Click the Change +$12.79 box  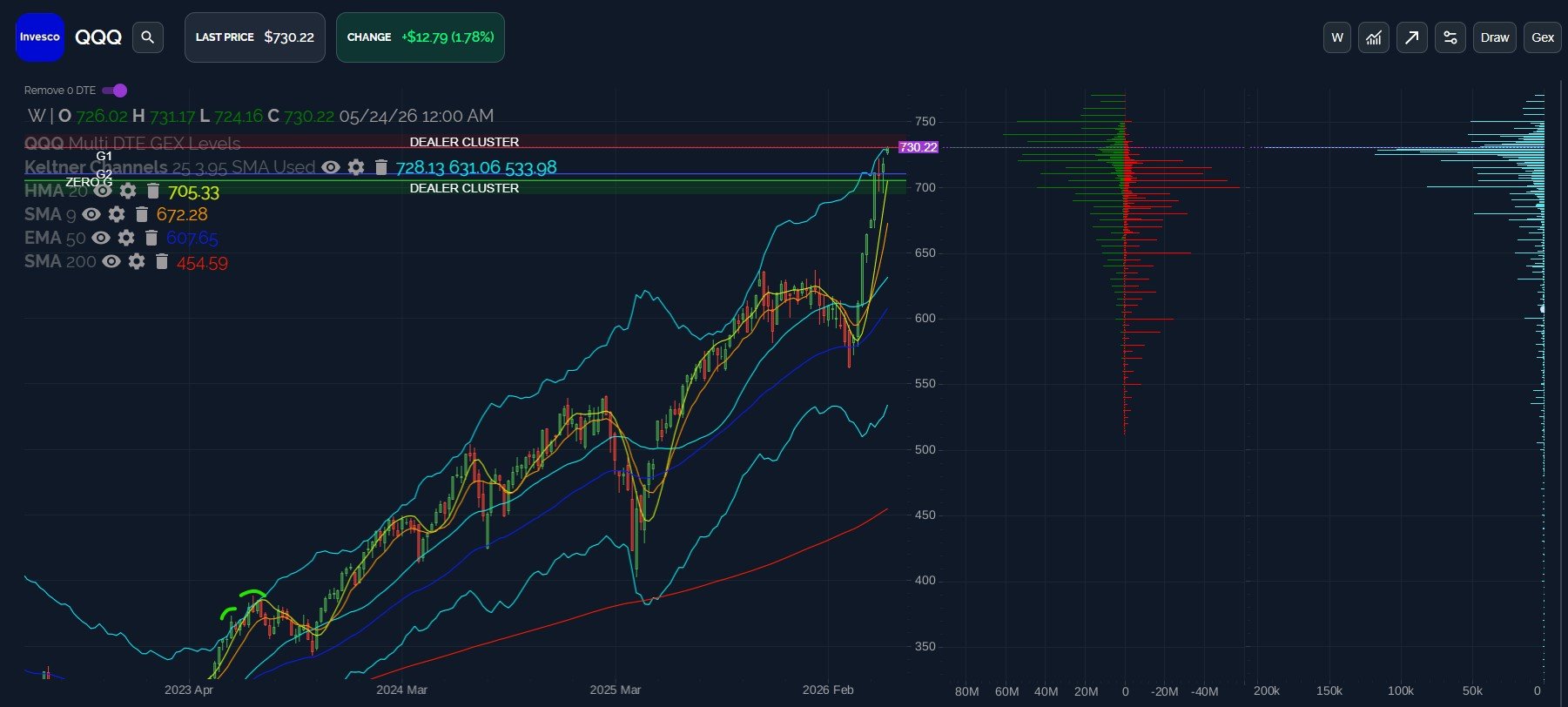click(421, 37)
